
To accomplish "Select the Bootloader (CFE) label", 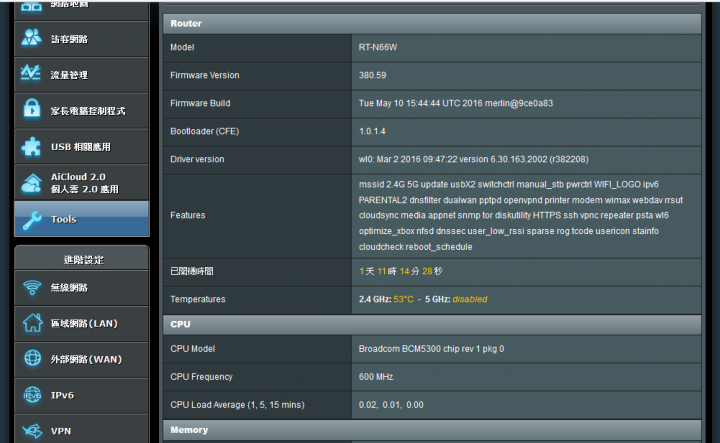I will (x=204, y=131).
